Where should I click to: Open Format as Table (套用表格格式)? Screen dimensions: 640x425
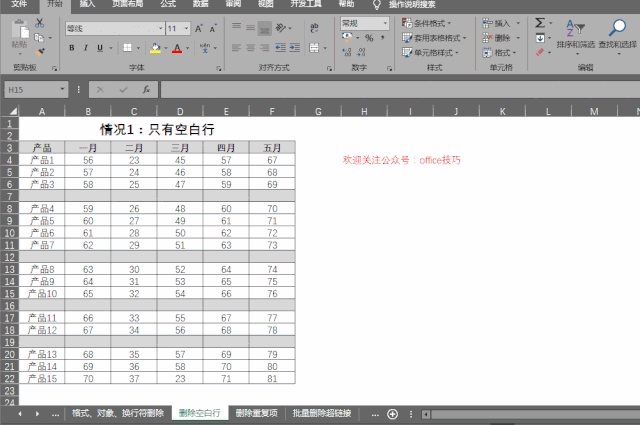coord(434,38)
